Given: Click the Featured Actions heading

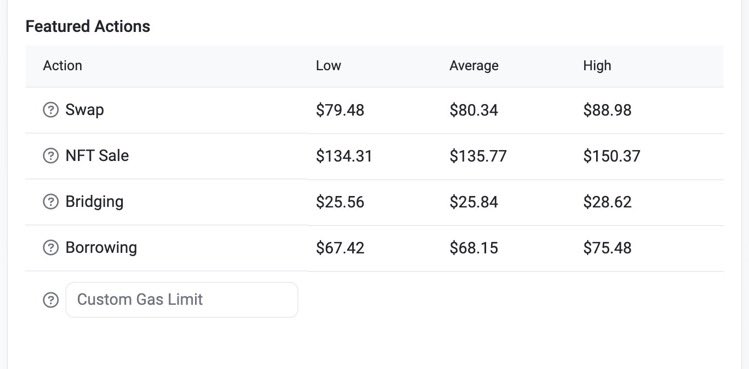Looking at the screenshot, I should click(x=88, y=26).
